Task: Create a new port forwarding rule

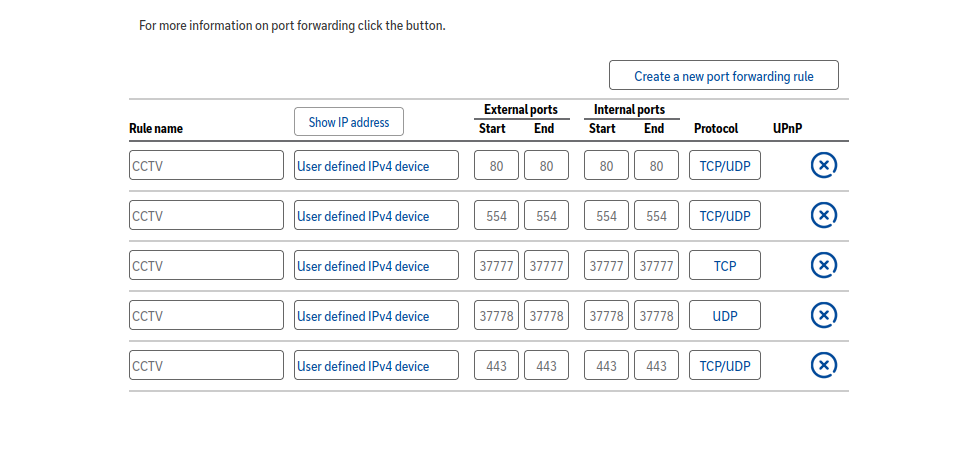Action: tap(723, 76)
